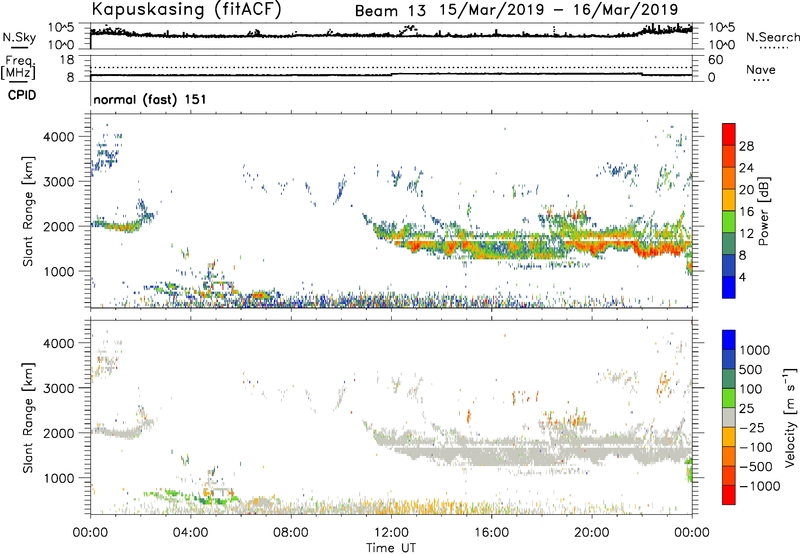800x554 pixels.
Task: Click the "Time UT" axis title
Action: click(391, 547)
